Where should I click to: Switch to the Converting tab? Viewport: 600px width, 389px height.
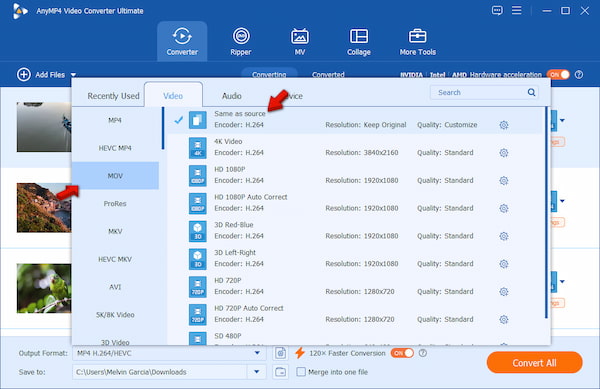point(269,74)
